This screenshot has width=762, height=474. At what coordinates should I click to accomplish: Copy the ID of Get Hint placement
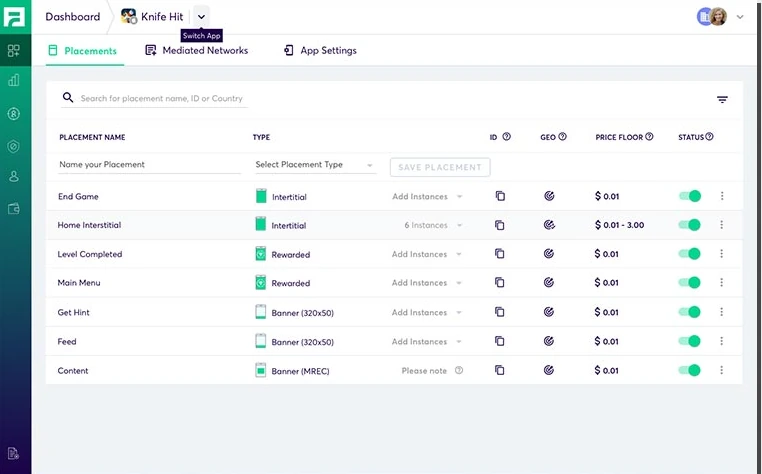[500, 312]
